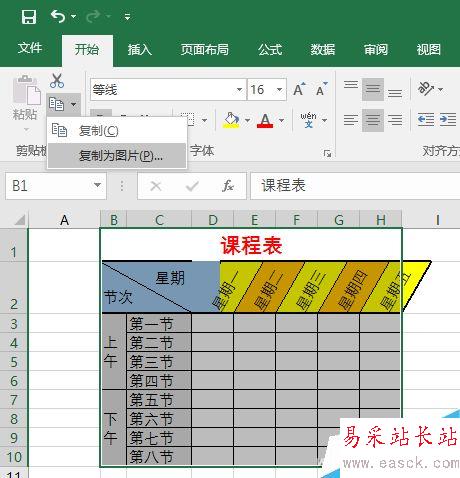
Task: Open the font color dropdown arrow
Action: [282, 120]
